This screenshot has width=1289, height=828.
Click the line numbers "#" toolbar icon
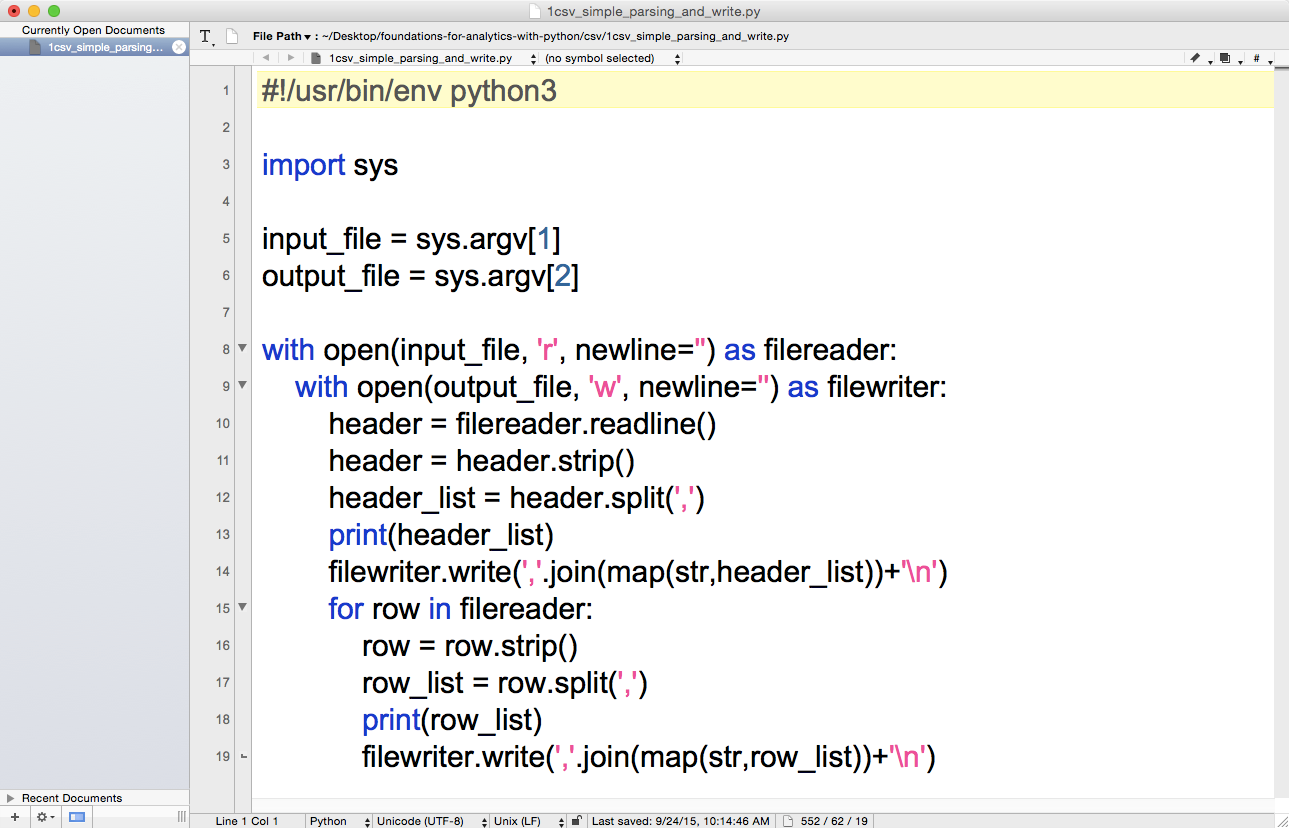[x=1255, y=57]
